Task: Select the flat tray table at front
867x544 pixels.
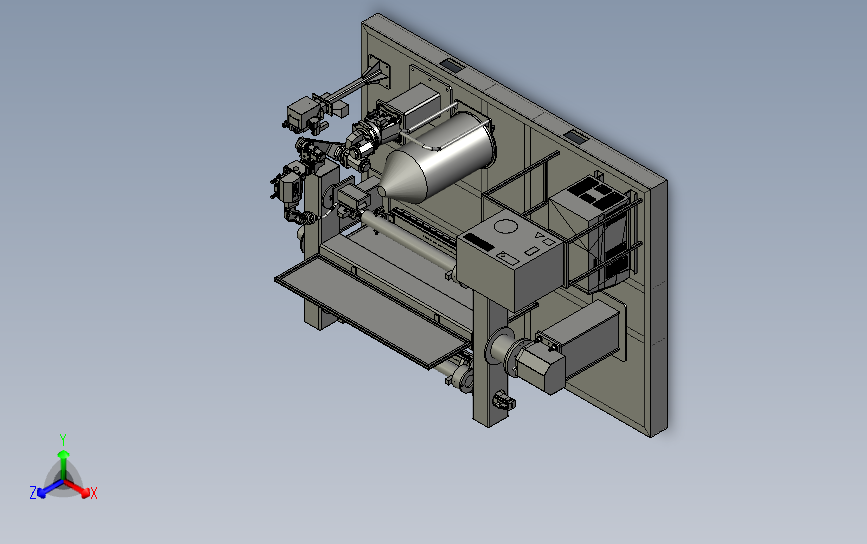Action: click(x=372, y=311)
